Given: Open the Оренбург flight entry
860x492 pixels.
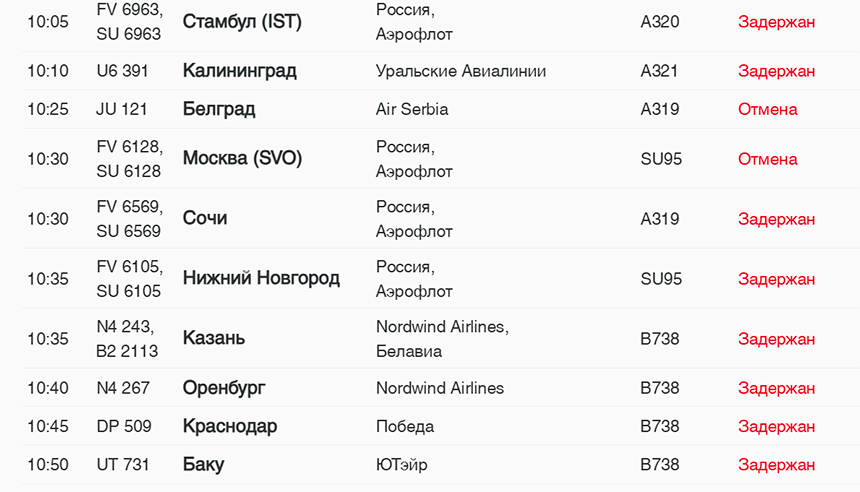Looking at the screenshot, I should (224, 388).
